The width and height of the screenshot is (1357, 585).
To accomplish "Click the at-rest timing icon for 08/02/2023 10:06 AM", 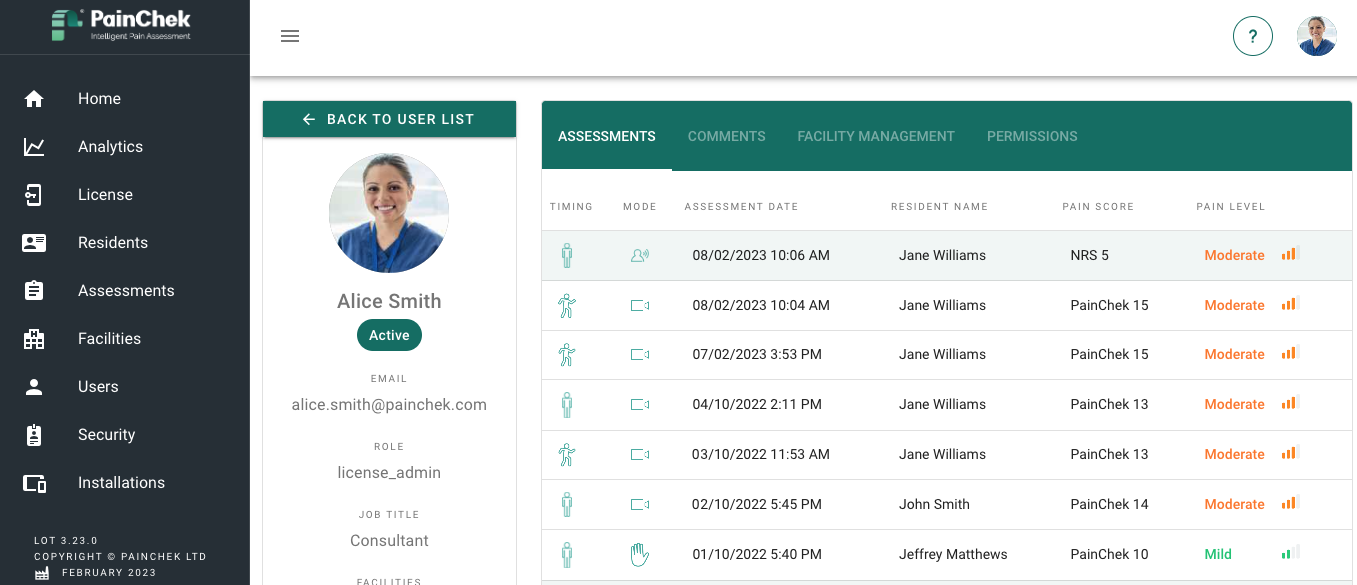I will (567, 255).
